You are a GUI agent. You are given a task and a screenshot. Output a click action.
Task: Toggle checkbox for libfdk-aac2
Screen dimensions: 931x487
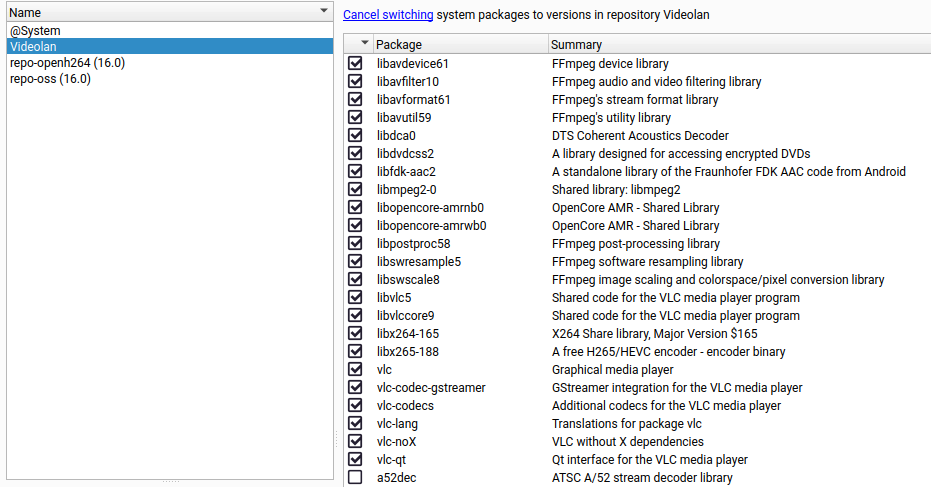point(355,172)
